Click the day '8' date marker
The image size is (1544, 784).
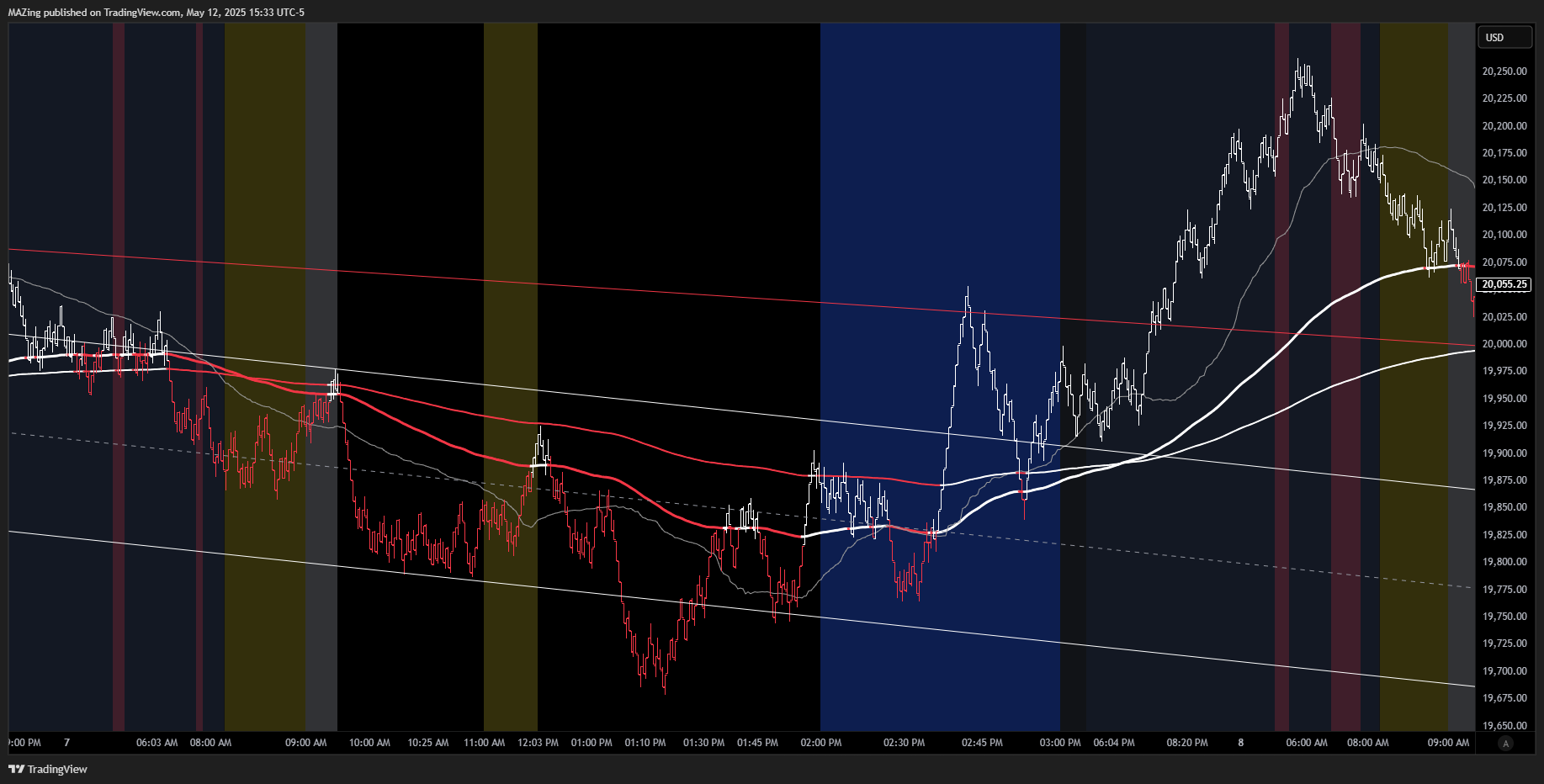[x=1241, y=743]
